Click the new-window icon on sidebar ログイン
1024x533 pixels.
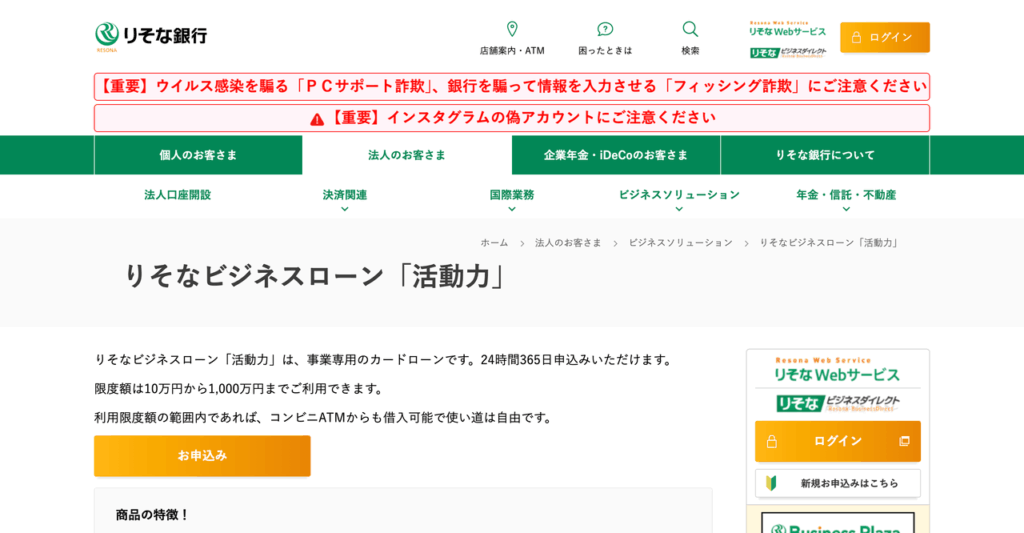[x=904, y=442]
